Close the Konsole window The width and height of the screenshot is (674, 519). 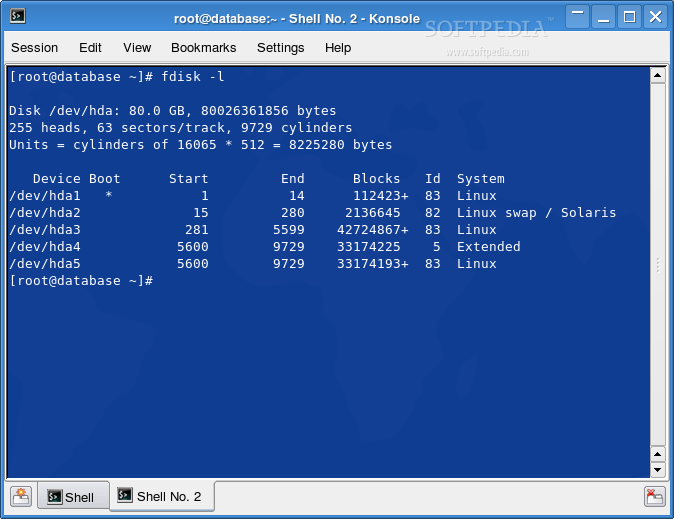click(x=655, y=16)
